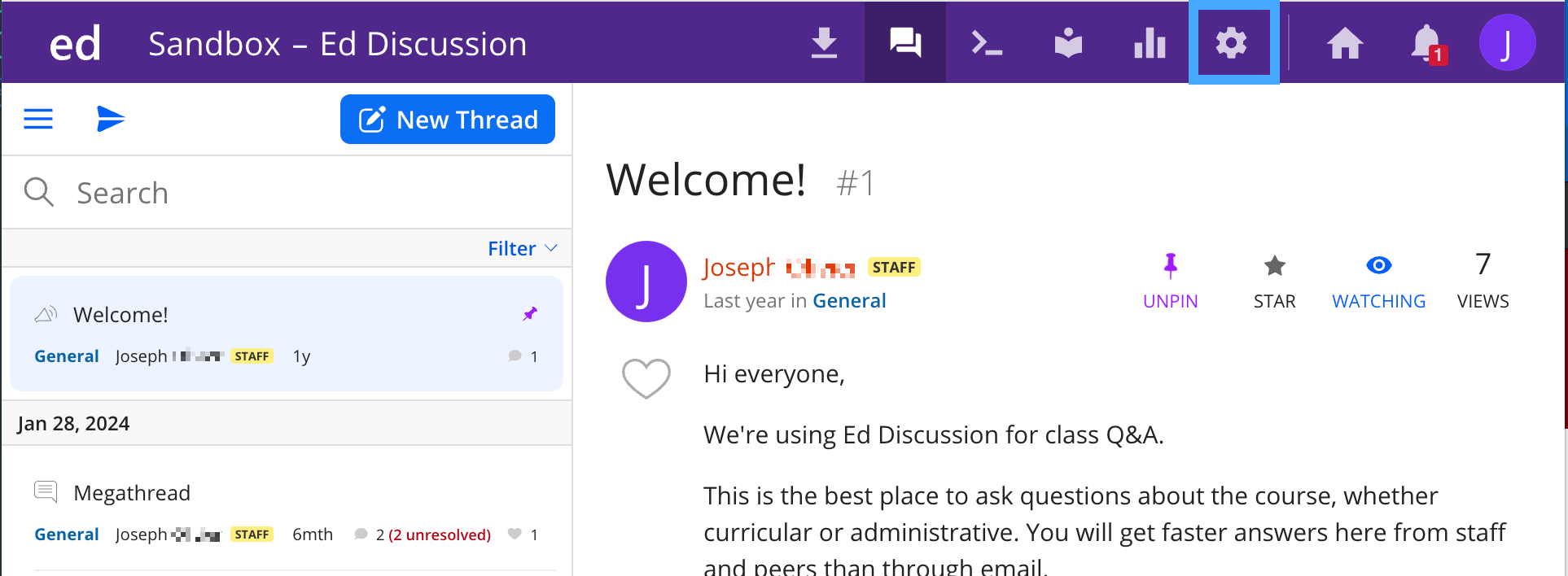Screen dimensions: 1568x576
Task: Click General tag on Welcome! thread row
Action: [x=67, y=356]
